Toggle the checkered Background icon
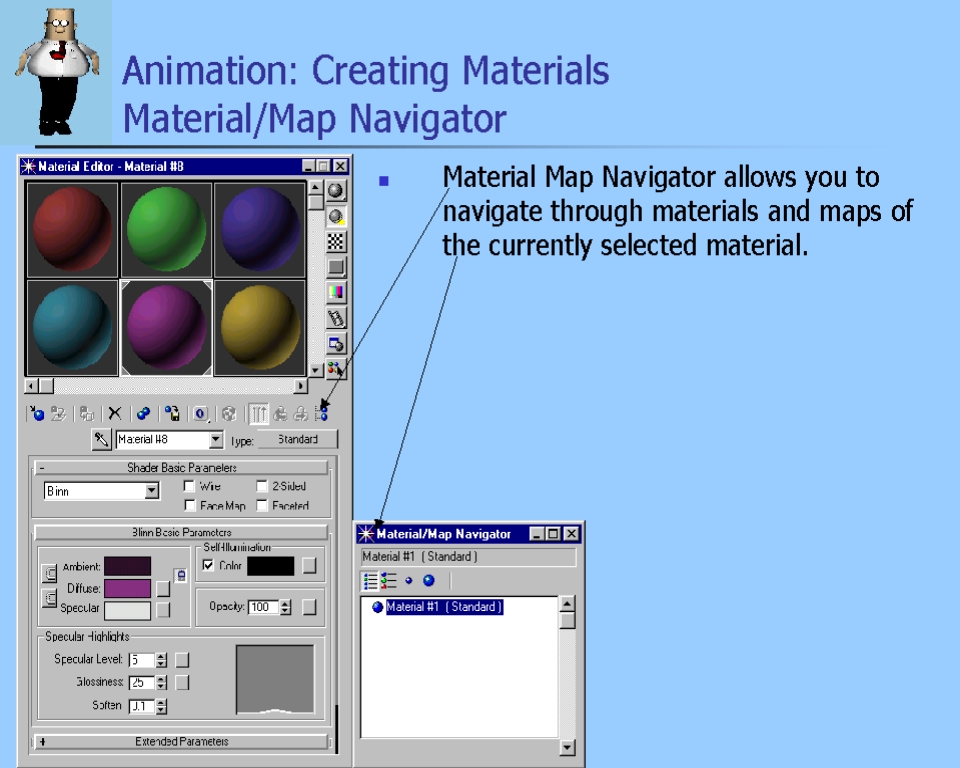The height and width of the screenshot is (768, 960). coord(336,241)
